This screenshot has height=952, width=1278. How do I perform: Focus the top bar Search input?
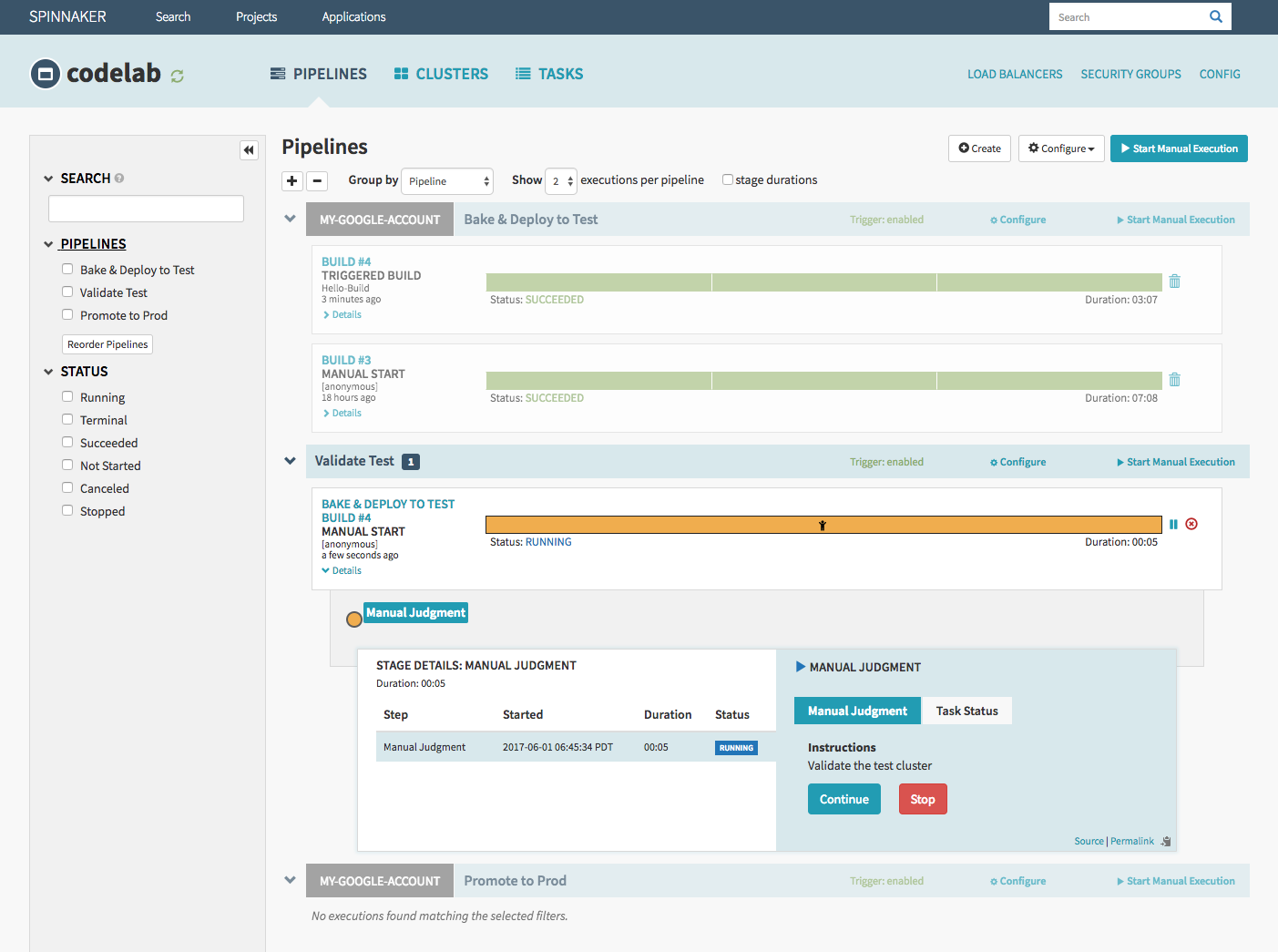coord(1126,16)
